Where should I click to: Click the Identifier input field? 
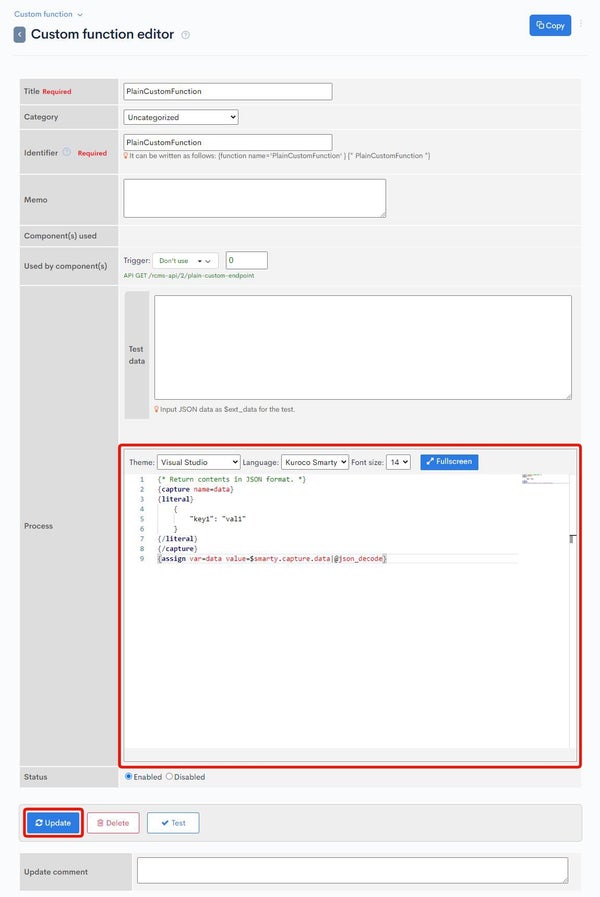pyautogui.click(x=228, y=142)
